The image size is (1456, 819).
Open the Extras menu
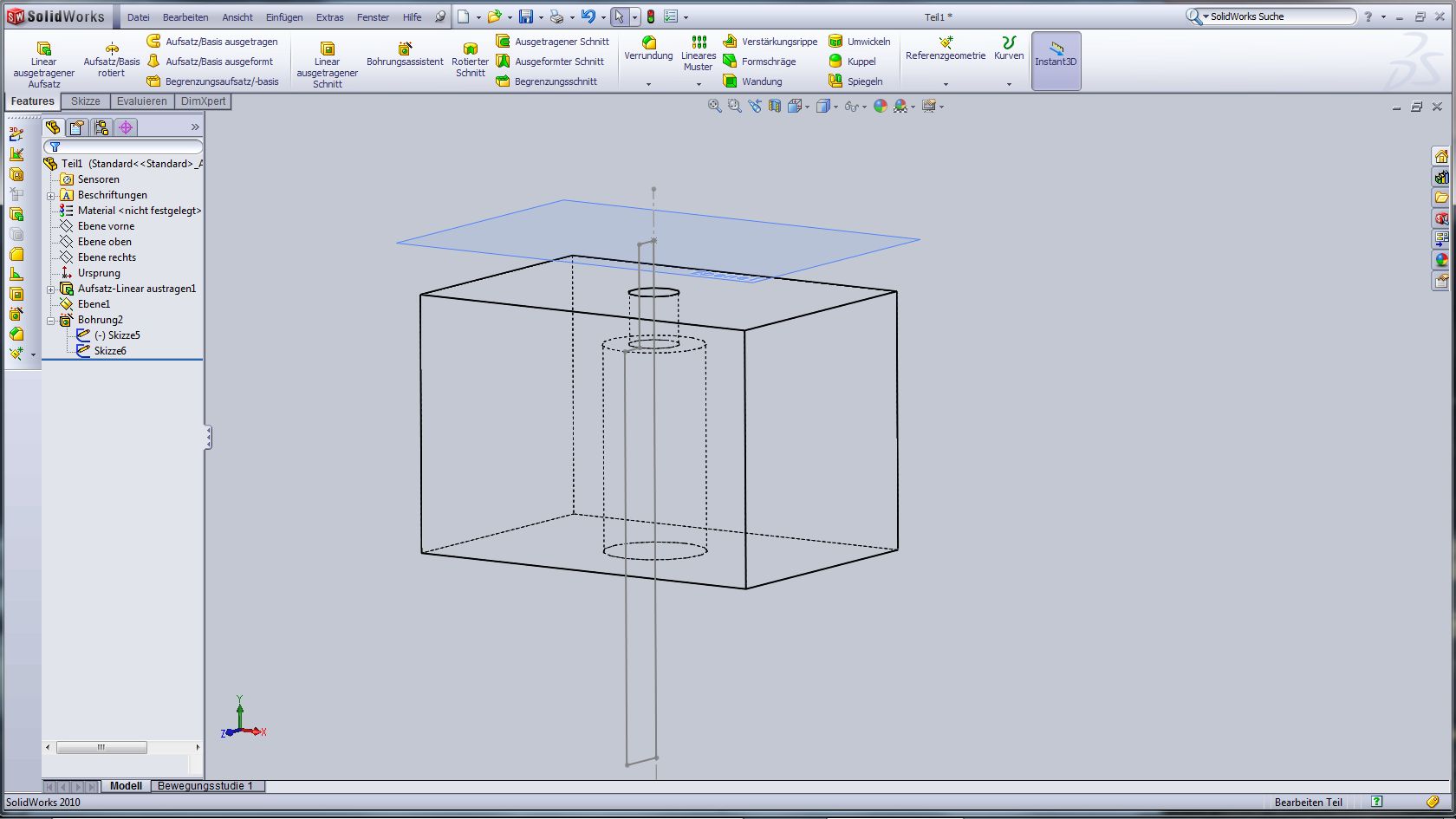pyautogui.click(x=329, y=17)
